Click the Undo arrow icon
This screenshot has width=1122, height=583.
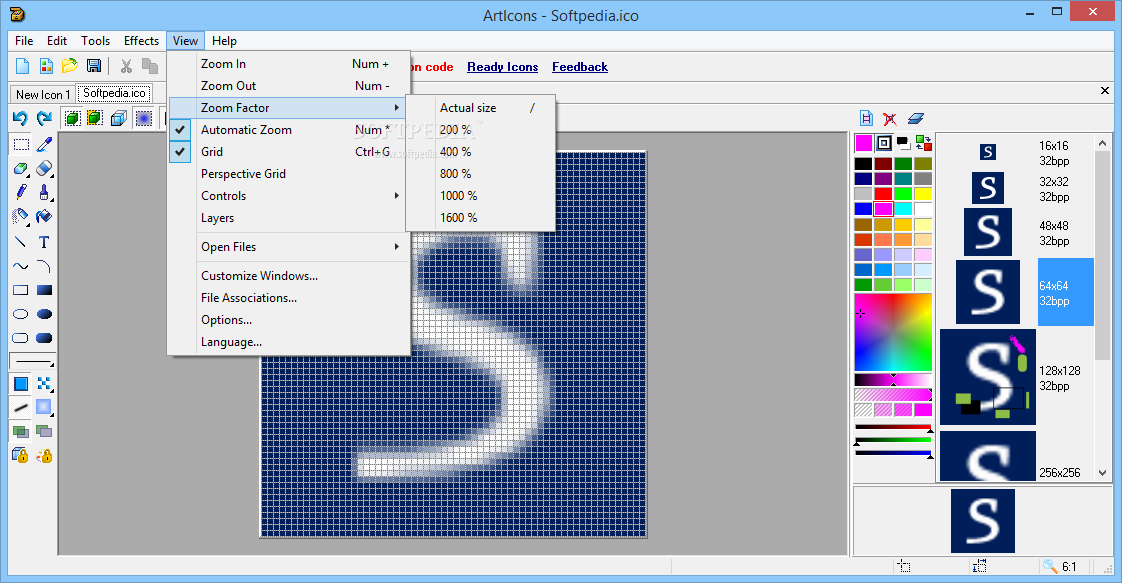[20, 118]
